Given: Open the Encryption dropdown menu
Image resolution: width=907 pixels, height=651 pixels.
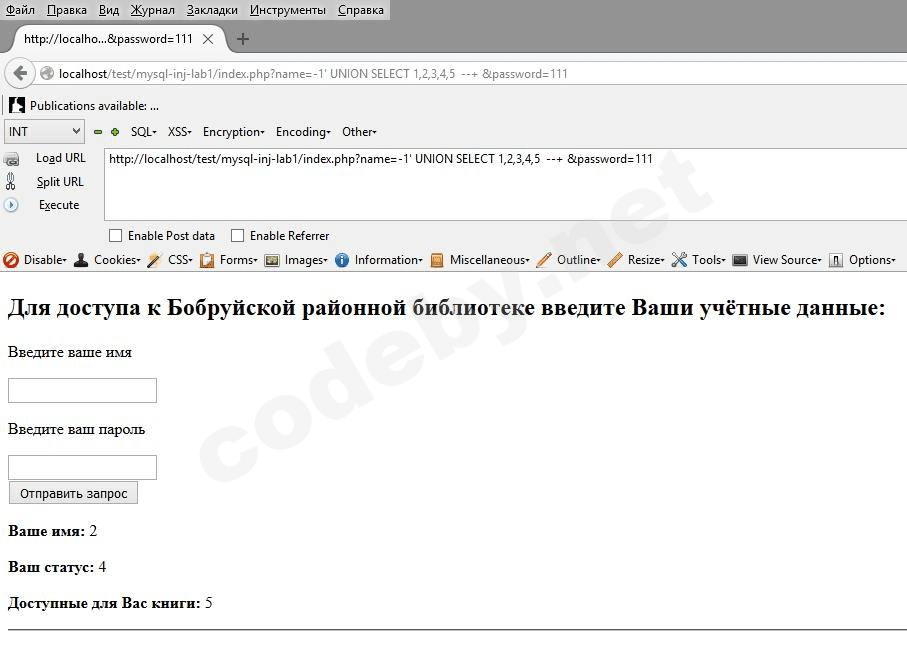Looking at the screenshot, I should pyautogui.click(x=233, y=132).
